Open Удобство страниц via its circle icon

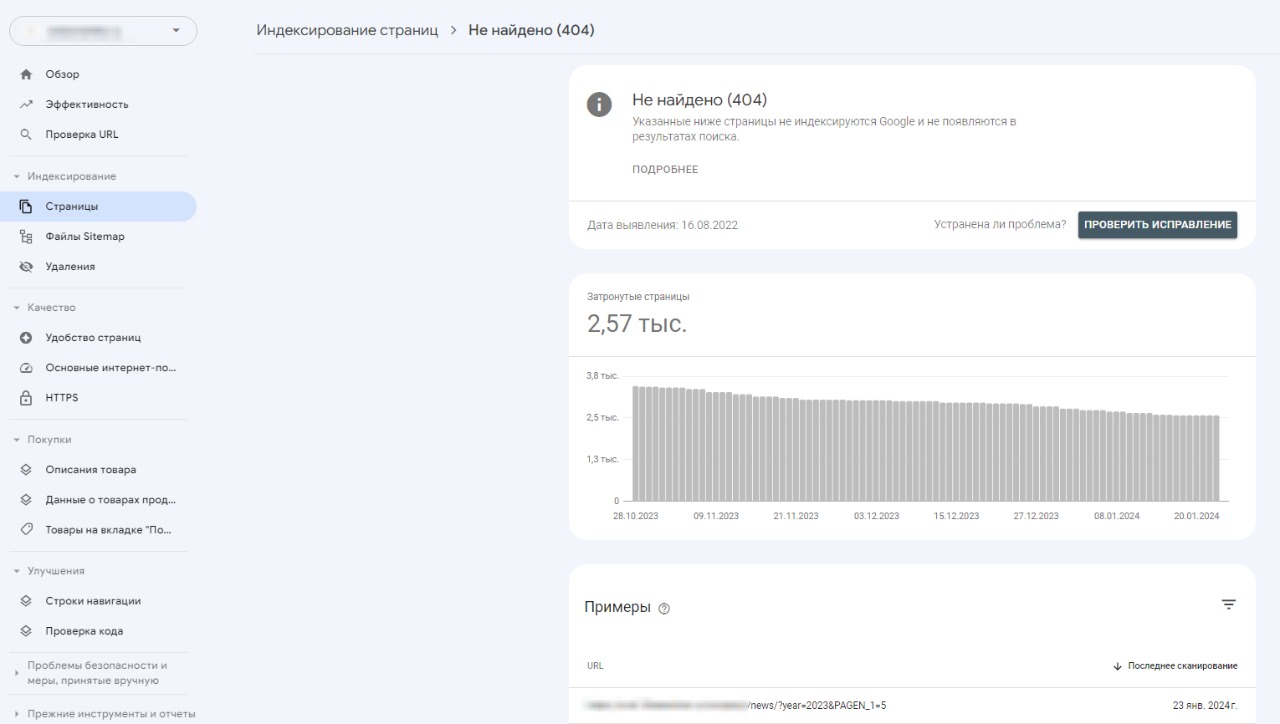(26, 337)
